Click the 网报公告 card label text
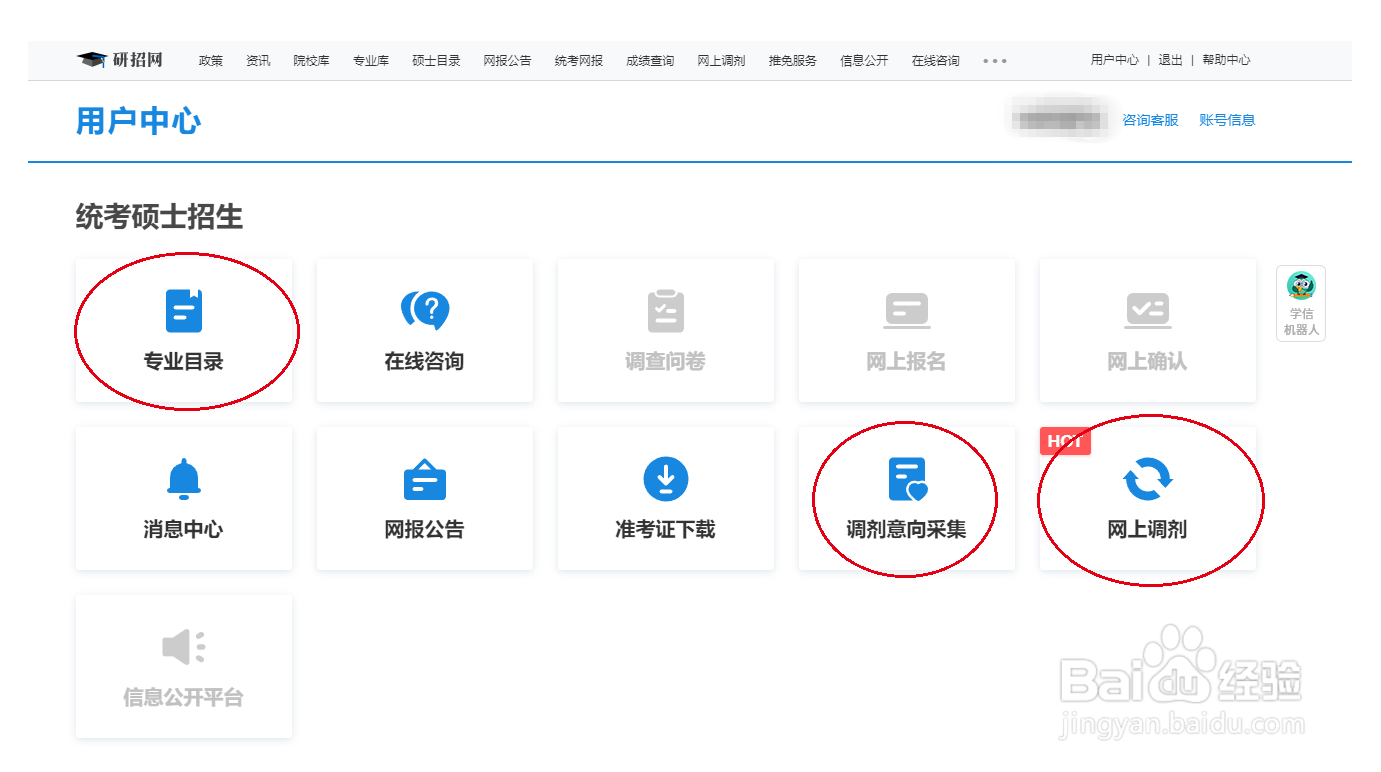Image resolution: width=1381 pixels, height=772 pixels. (x=425, y=530)
